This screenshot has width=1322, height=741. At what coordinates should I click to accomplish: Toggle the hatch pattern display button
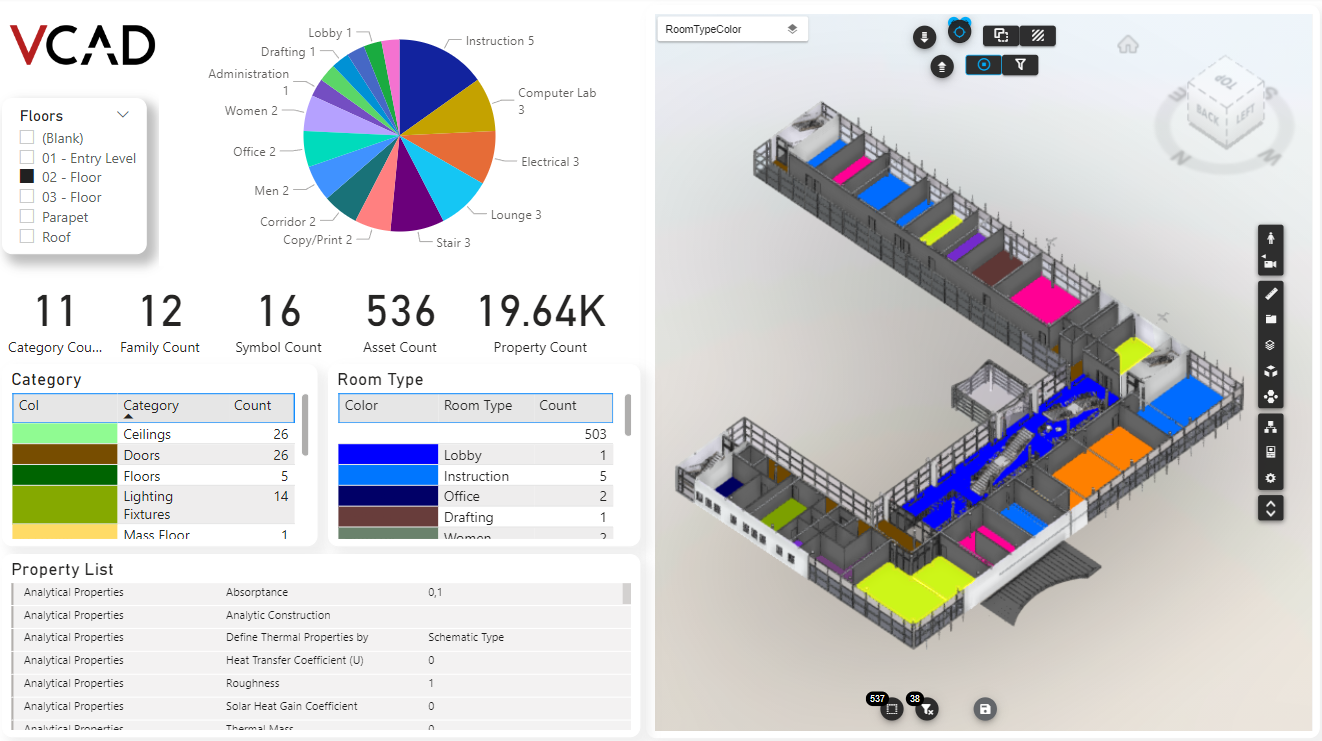pyautogui.click(x=1038, y=36)
